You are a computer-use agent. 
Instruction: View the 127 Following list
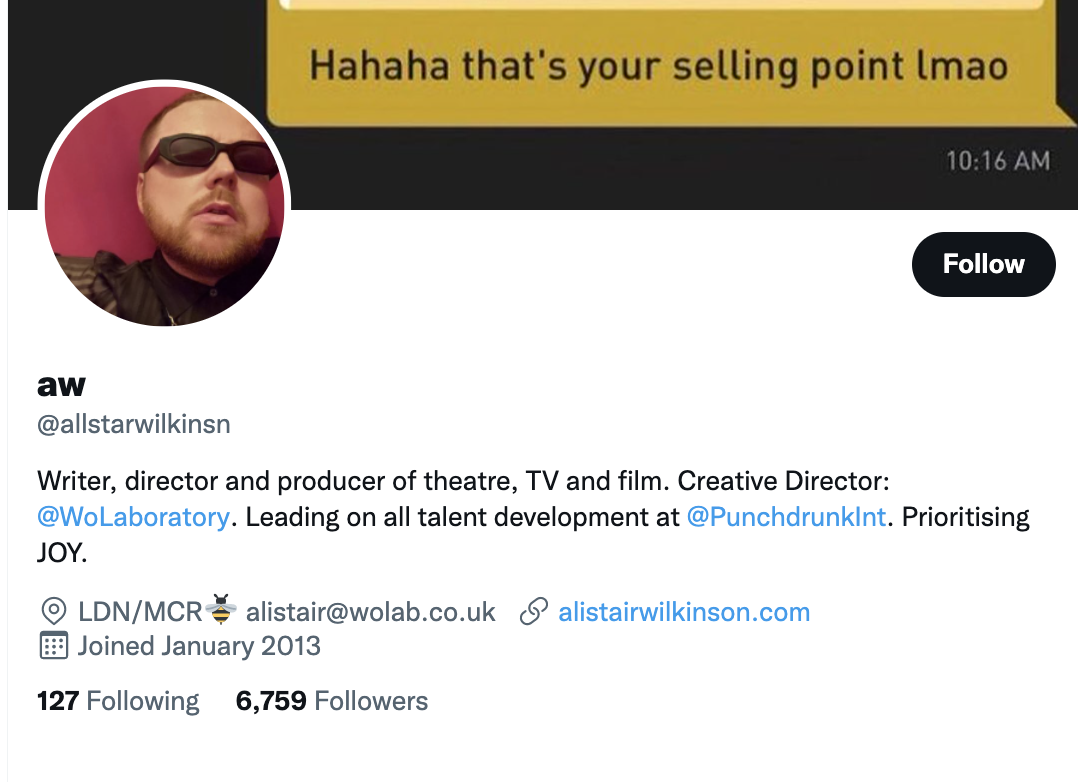118,701
